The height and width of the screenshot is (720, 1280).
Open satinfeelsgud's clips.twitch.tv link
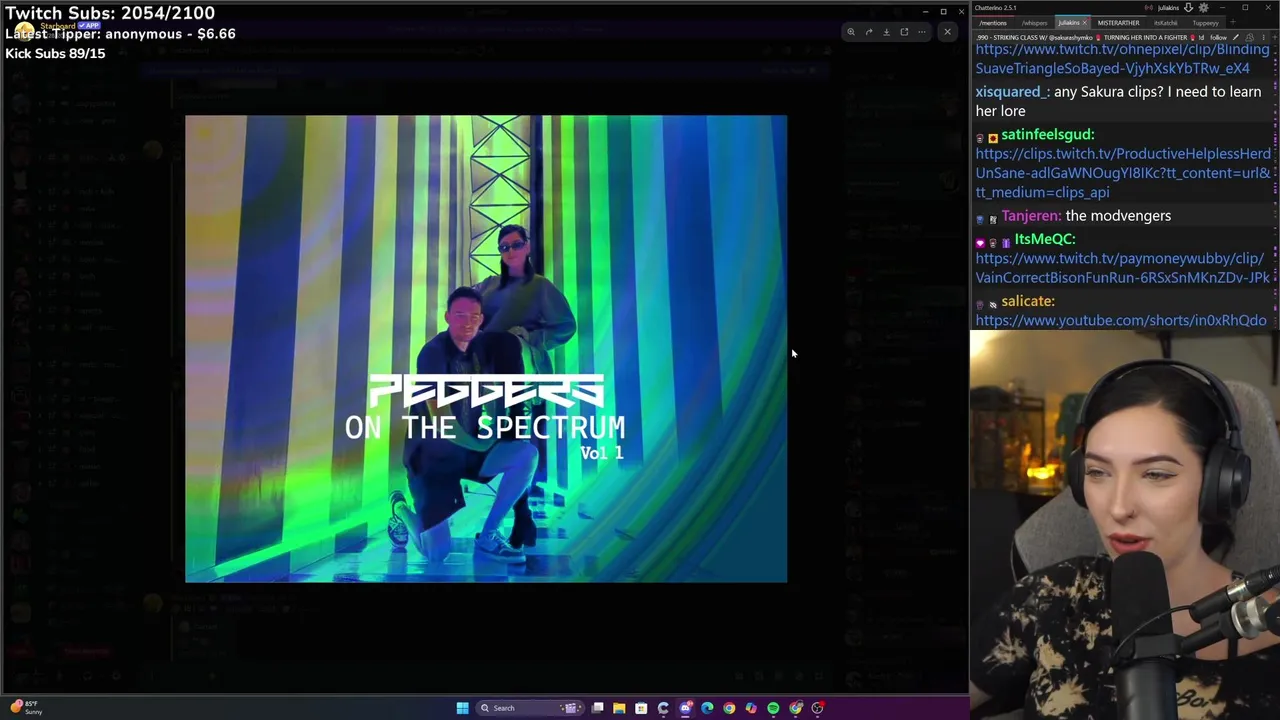[1123, 173]
